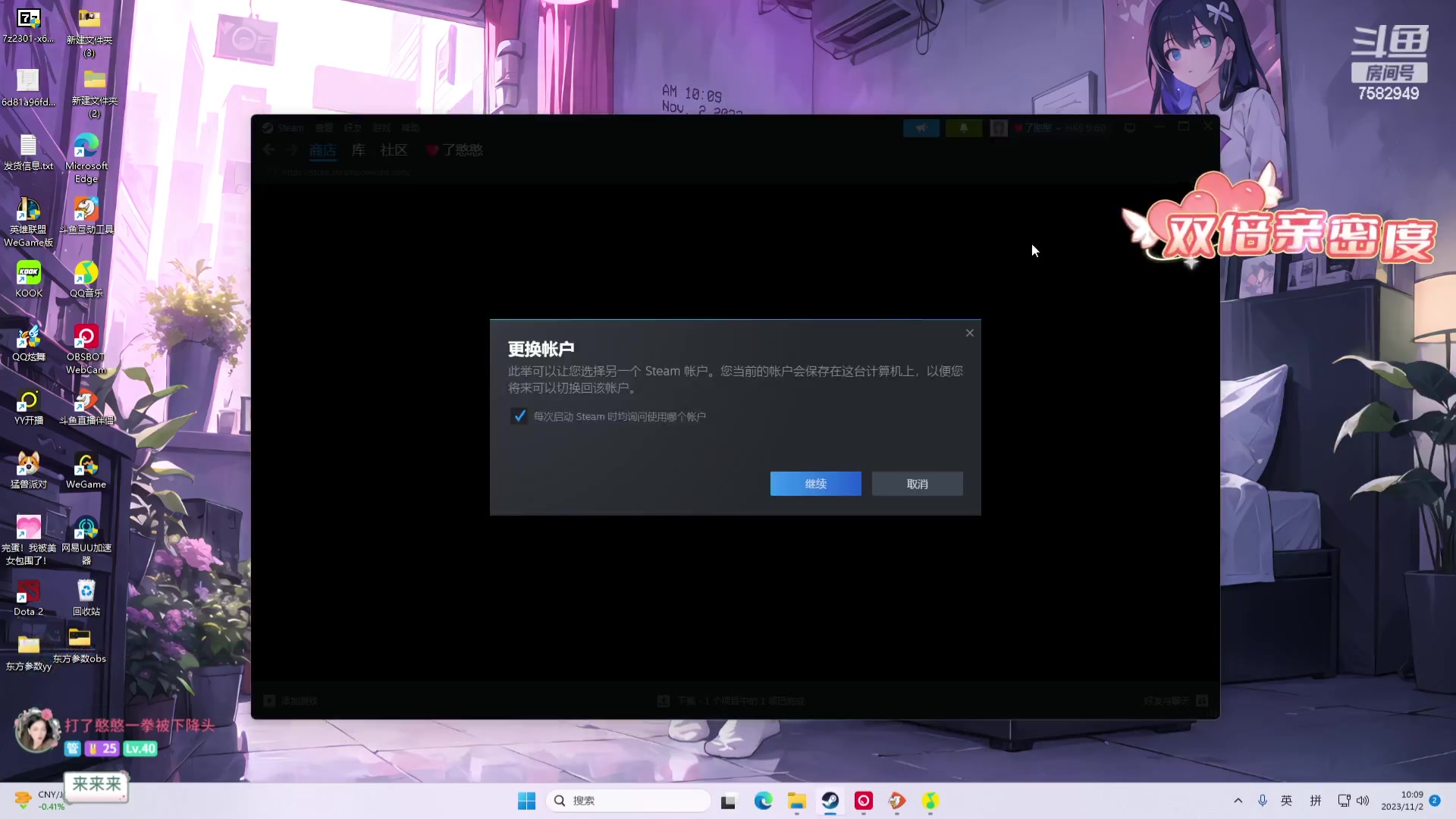1456x819 pixels.
Task: Open the Windows Start menu
Action: click(526, 801)
